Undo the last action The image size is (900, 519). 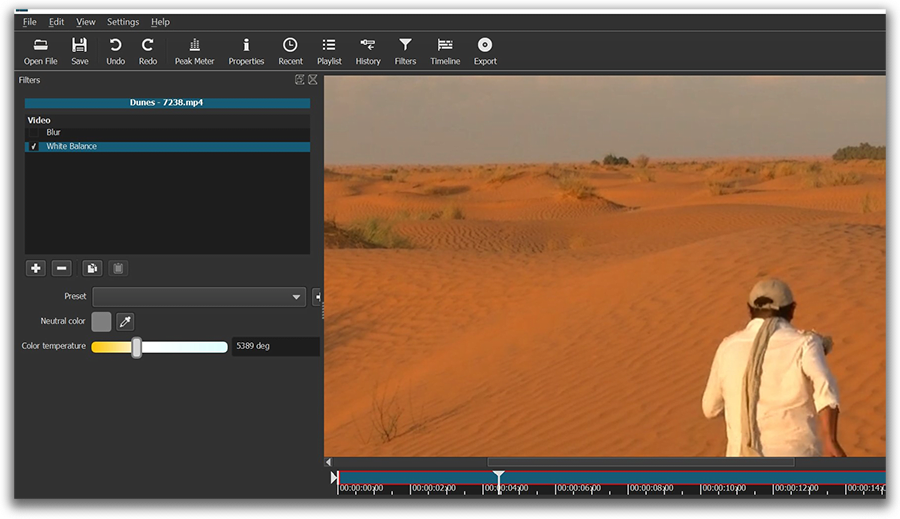(115, 51)
